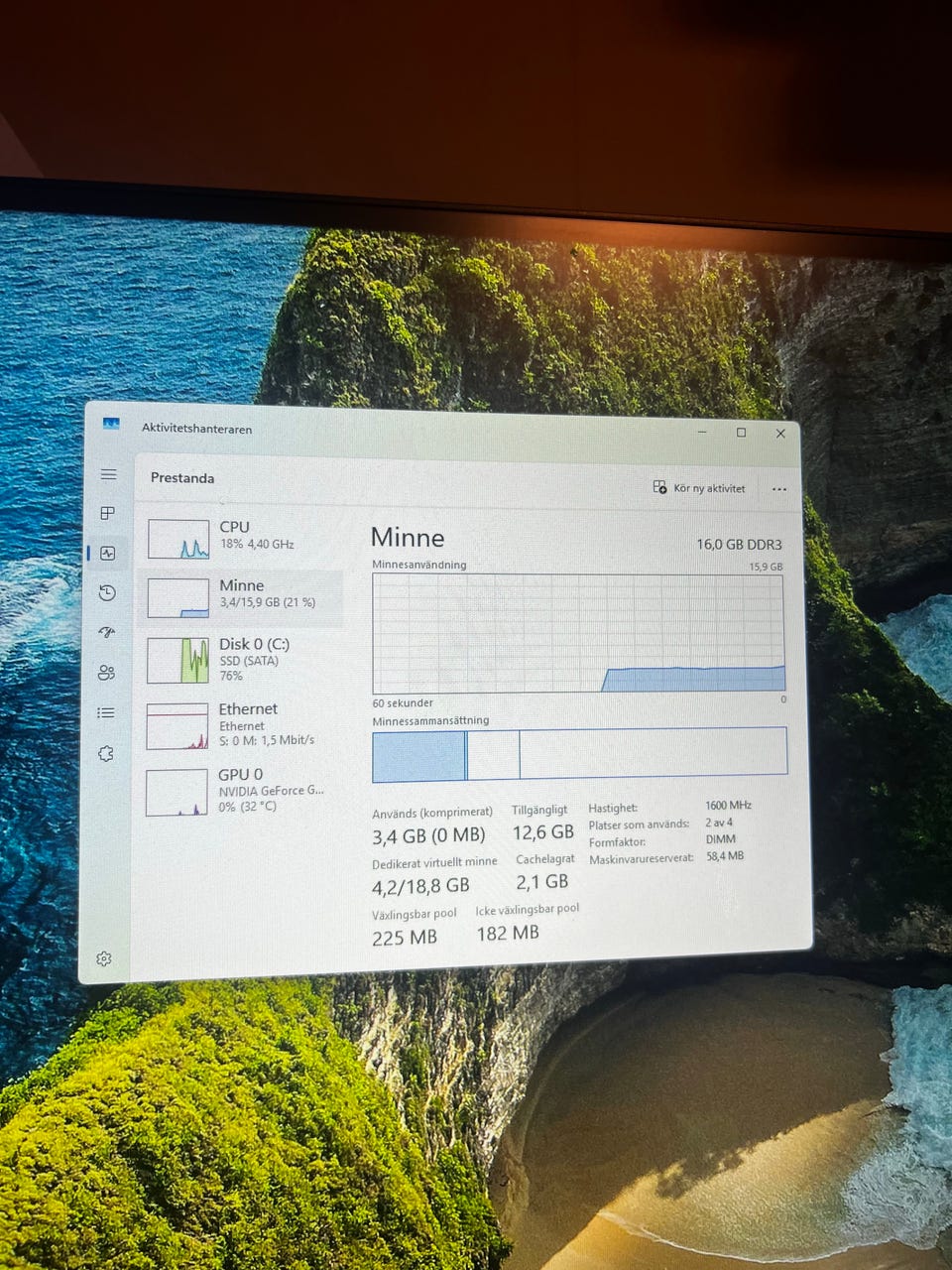The height and width of the screenshot is (1270, 952).
Task: Click the "1600 MHz" speed value
Action: (x=728, y=806)
